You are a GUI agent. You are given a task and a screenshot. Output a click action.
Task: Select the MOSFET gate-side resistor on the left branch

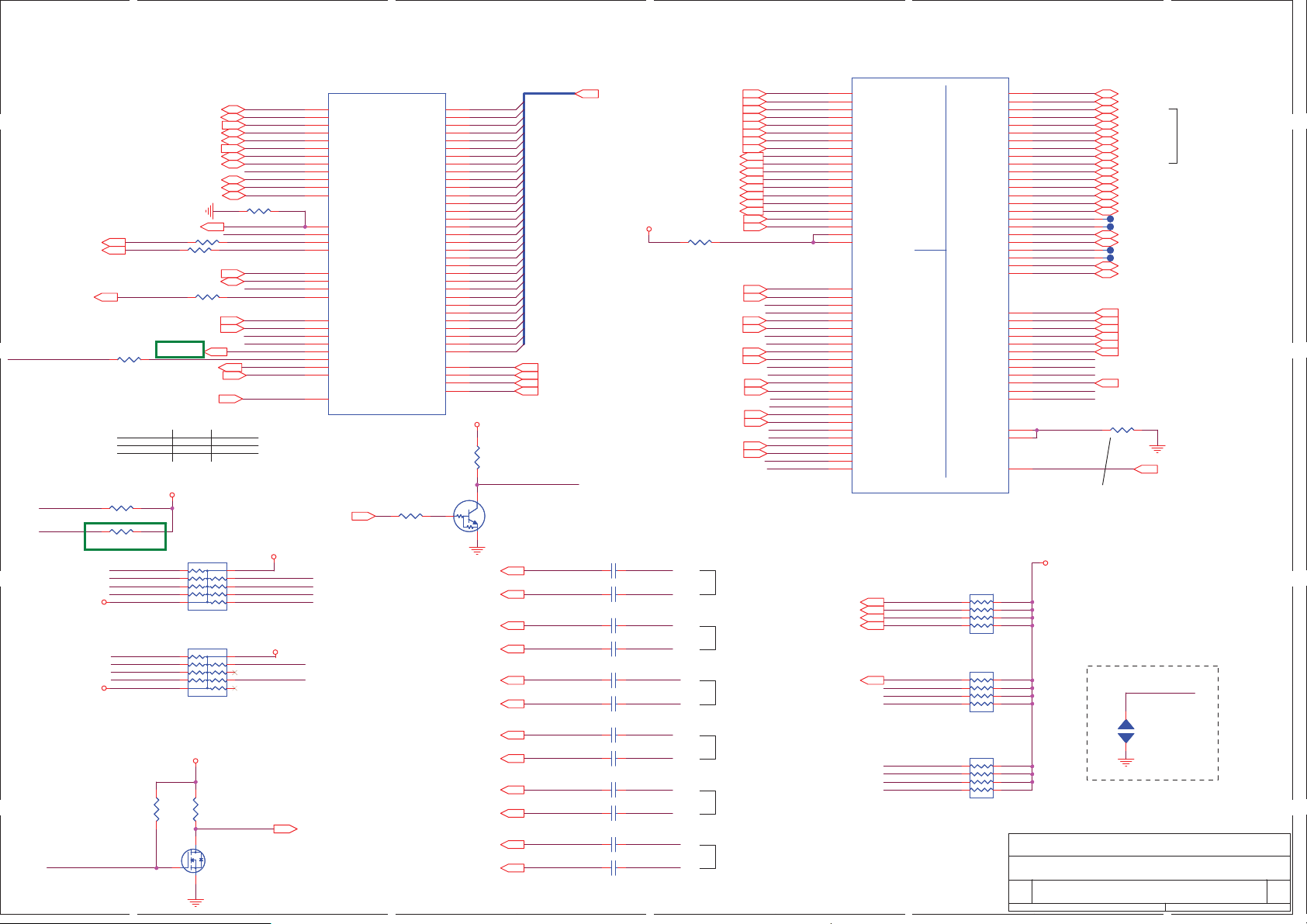pos(157,811)
